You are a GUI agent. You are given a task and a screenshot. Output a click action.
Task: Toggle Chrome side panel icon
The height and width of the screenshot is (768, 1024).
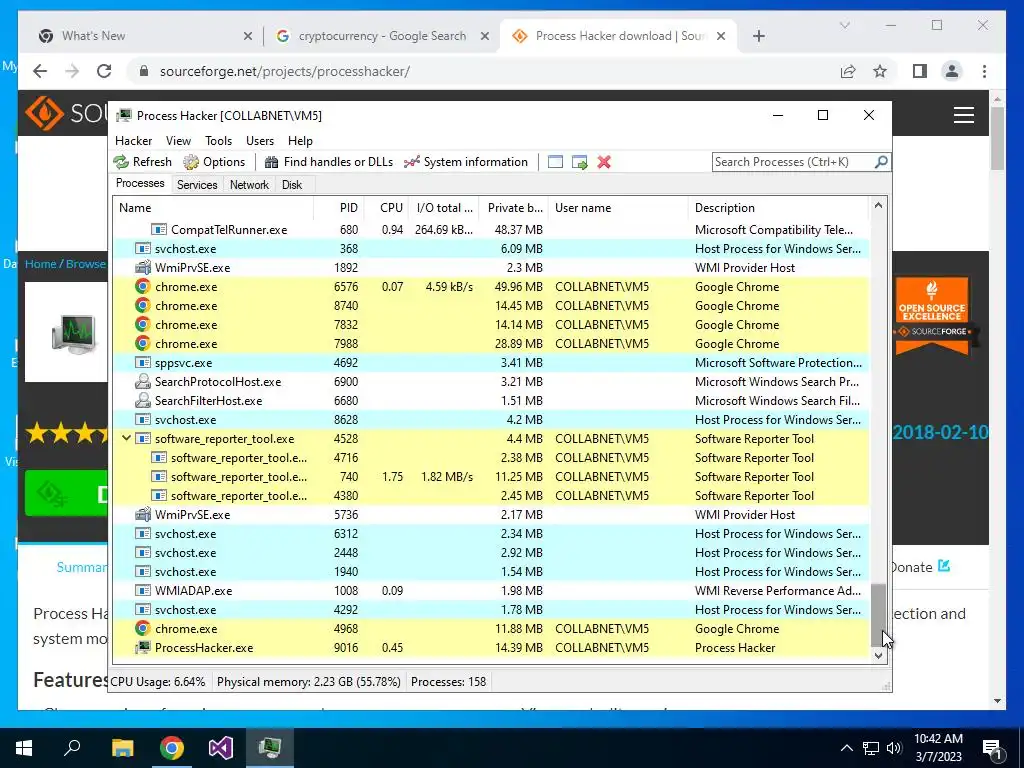tap(920, 71)
